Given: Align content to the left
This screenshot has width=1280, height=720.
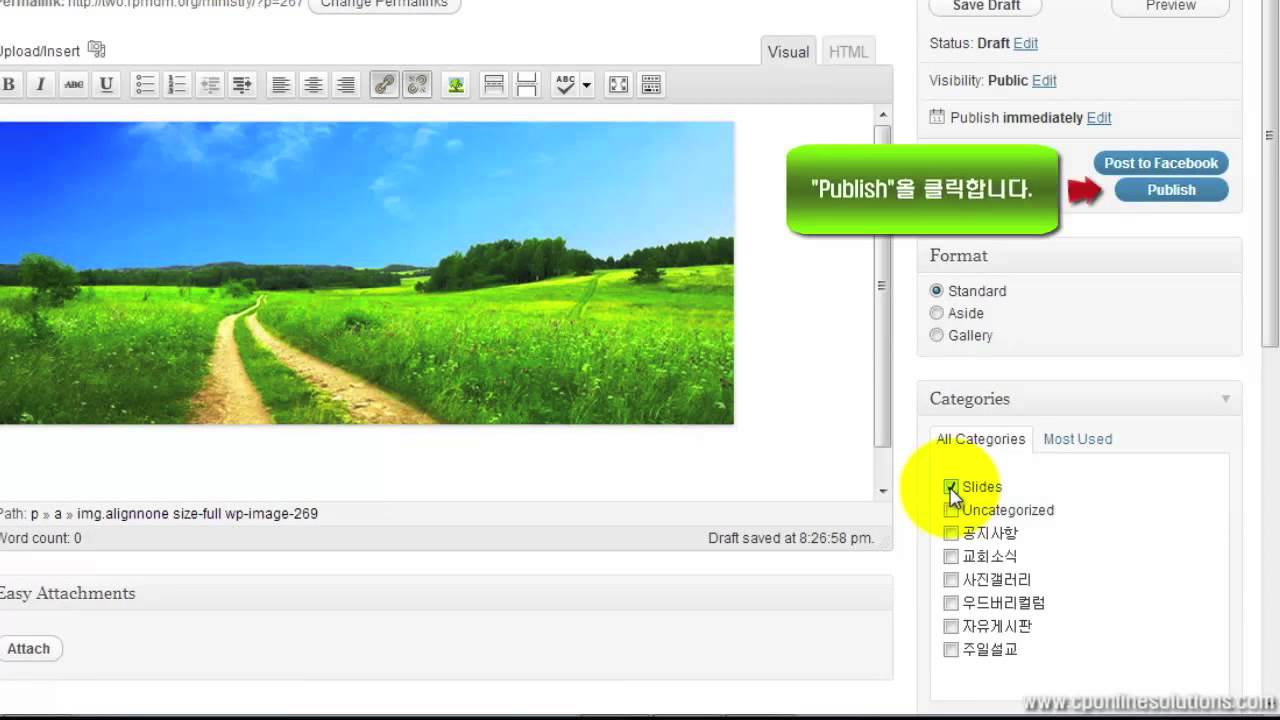Looking at the screenshot, I should 281,85.
